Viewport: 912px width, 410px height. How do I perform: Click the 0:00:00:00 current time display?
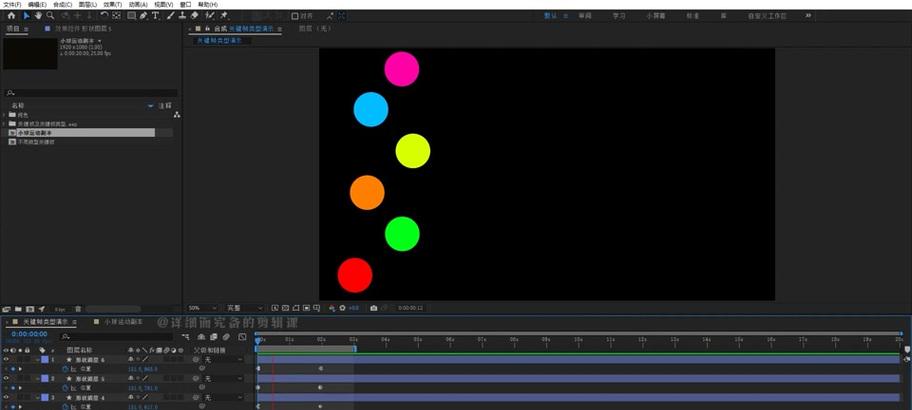(29, 334)
